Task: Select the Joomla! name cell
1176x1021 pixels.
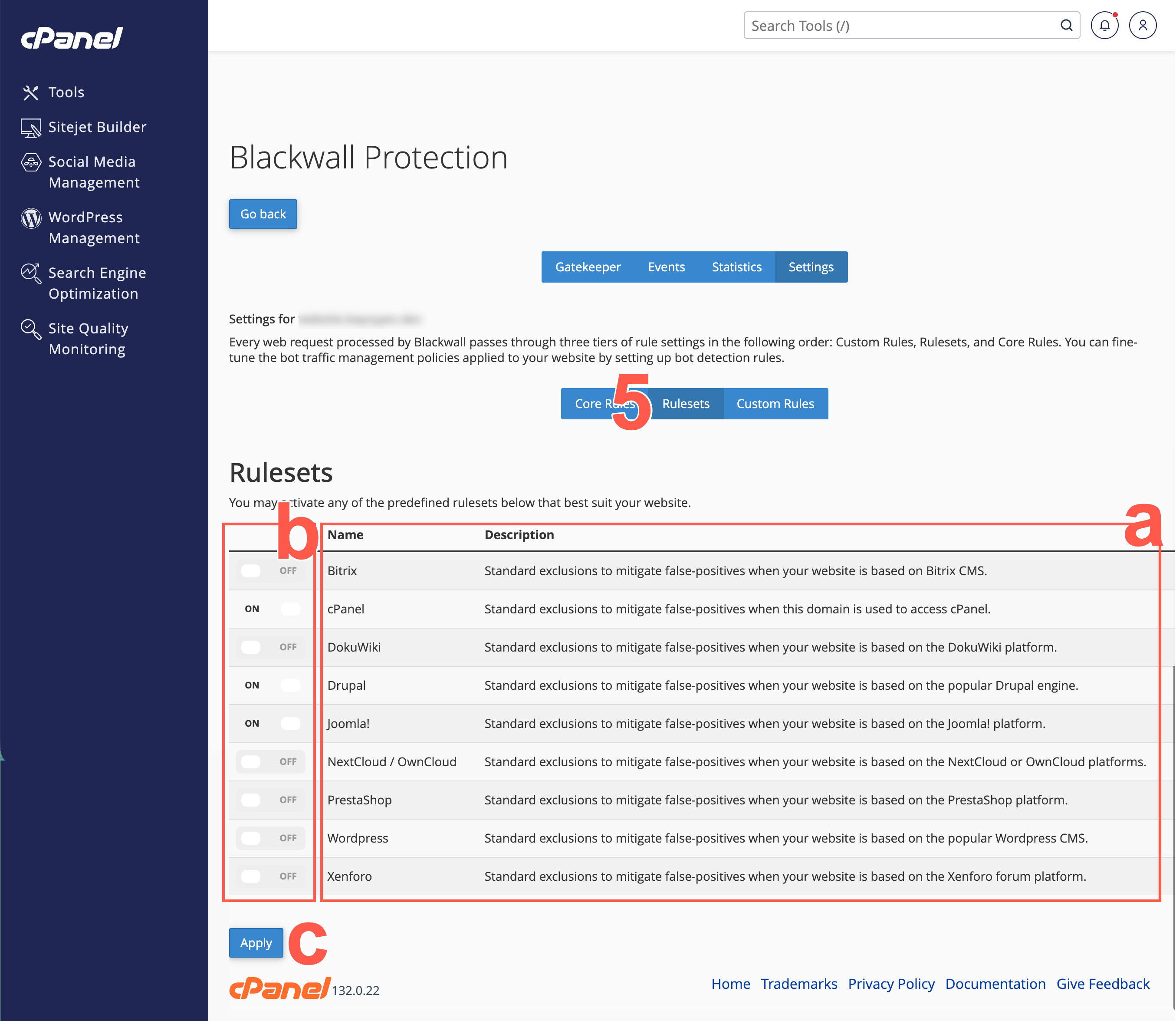Action: (348, 724)
